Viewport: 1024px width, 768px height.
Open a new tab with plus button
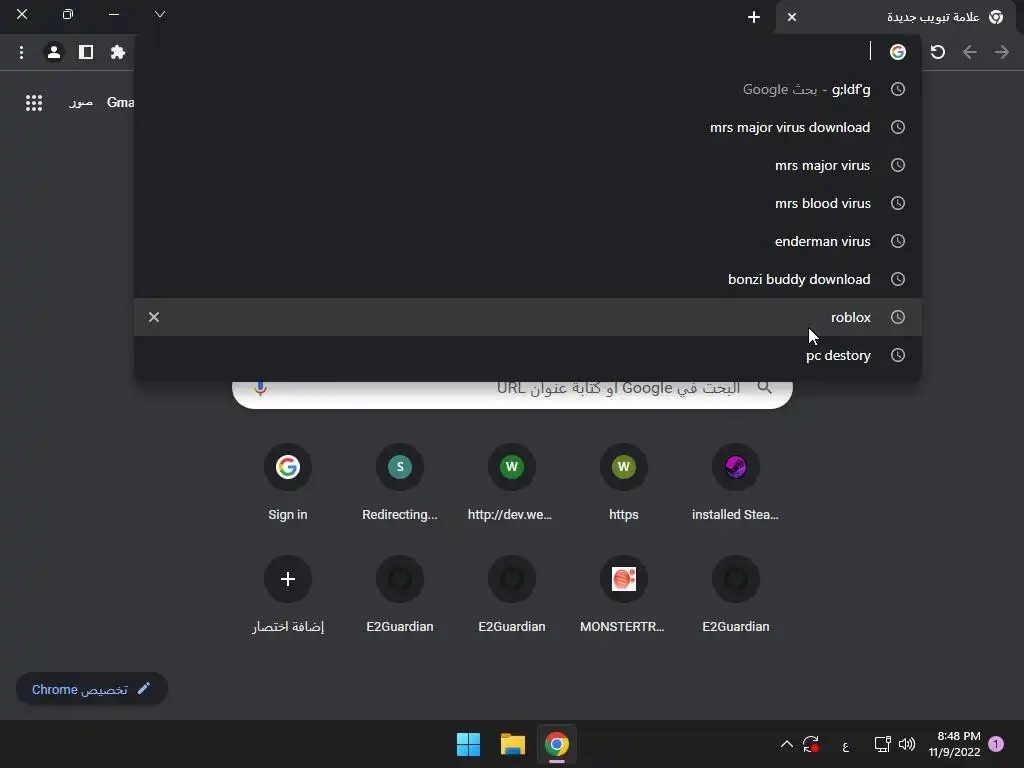[754, 17]
